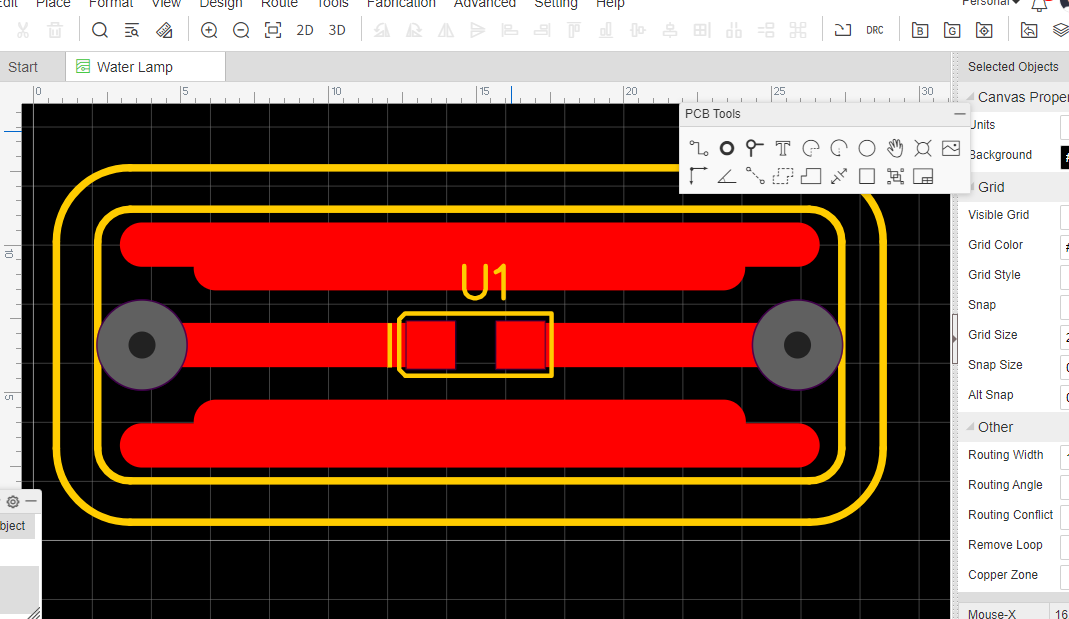This screenshot has height=619, width=1069.
Task: Select the hand Move tool in PCB Tools
Action: click(x=894, y=148)
